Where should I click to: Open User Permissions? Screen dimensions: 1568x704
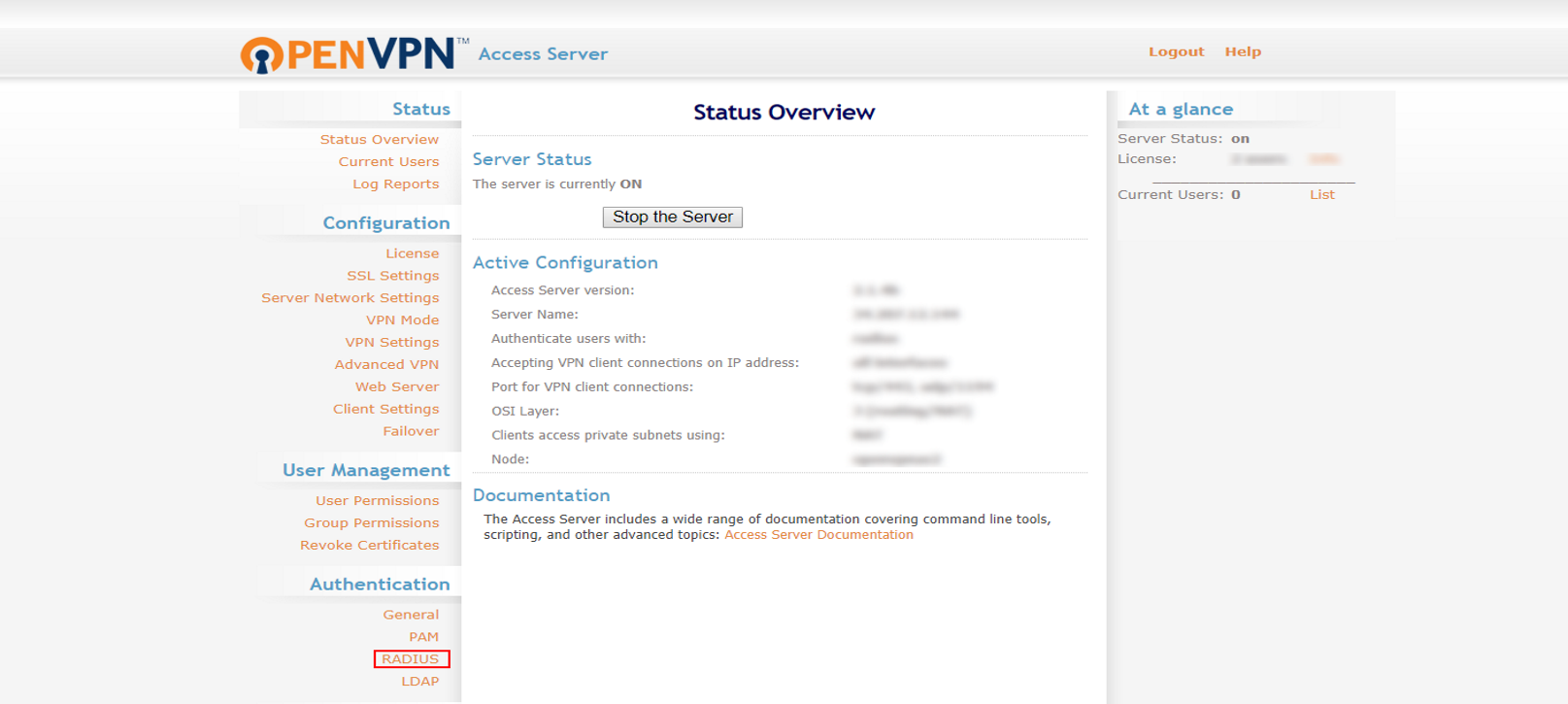(378, 501)
